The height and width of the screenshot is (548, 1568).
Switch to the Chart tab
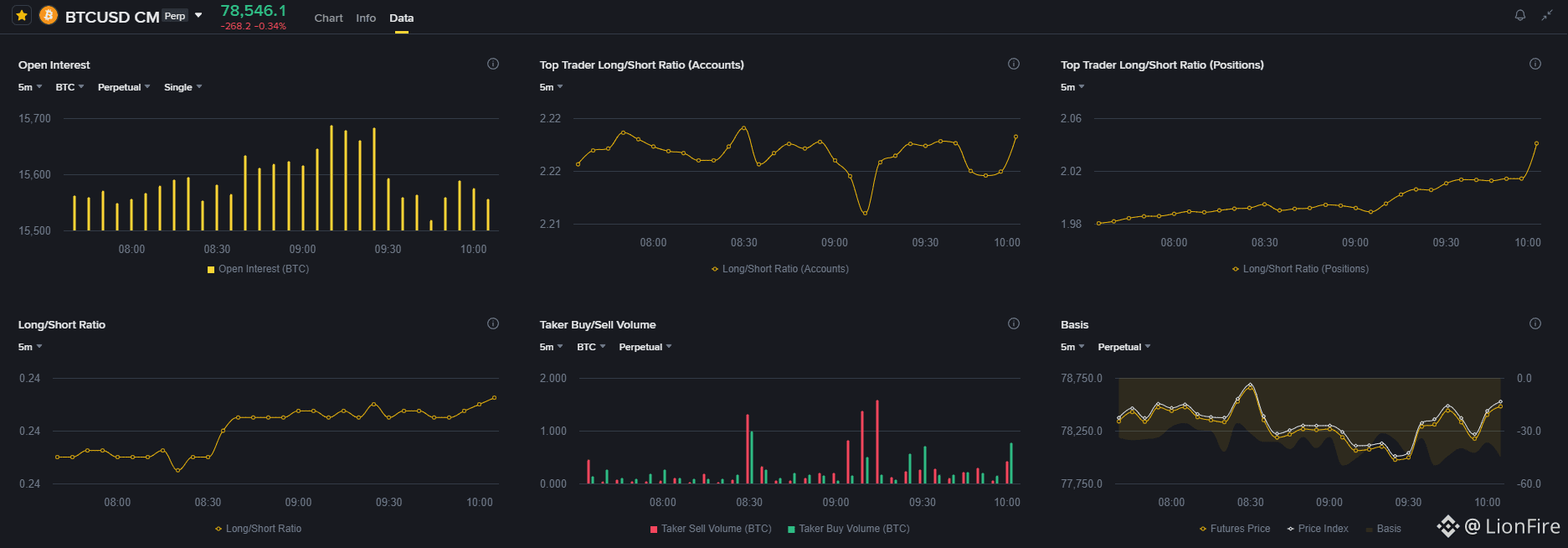328,18
